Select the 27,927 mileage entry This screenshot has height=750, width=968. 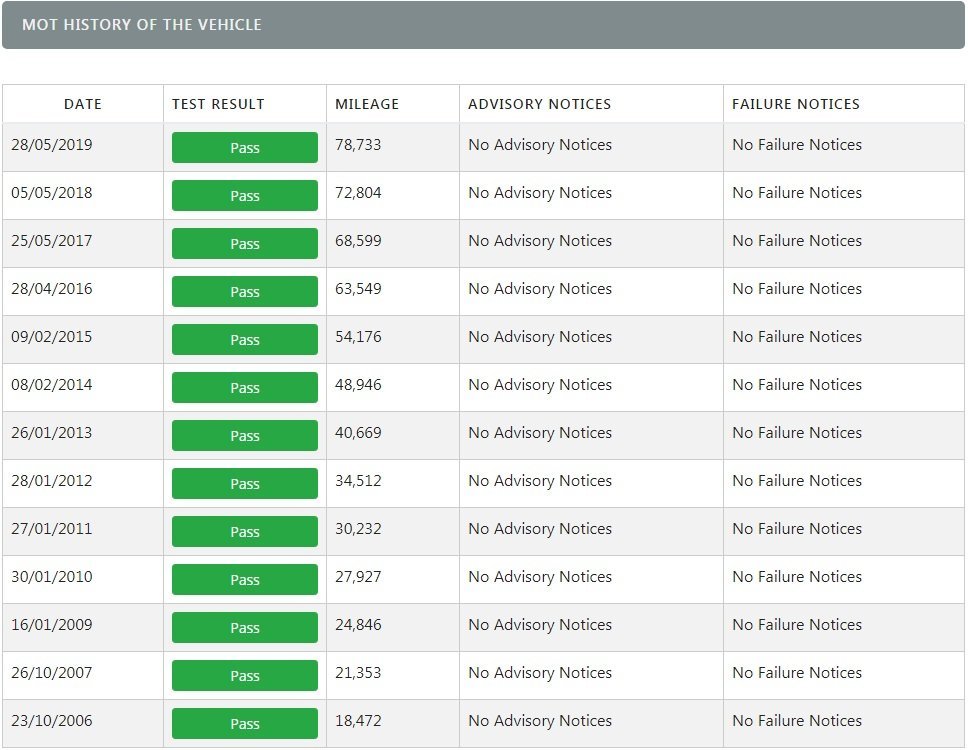click(358, 577)
